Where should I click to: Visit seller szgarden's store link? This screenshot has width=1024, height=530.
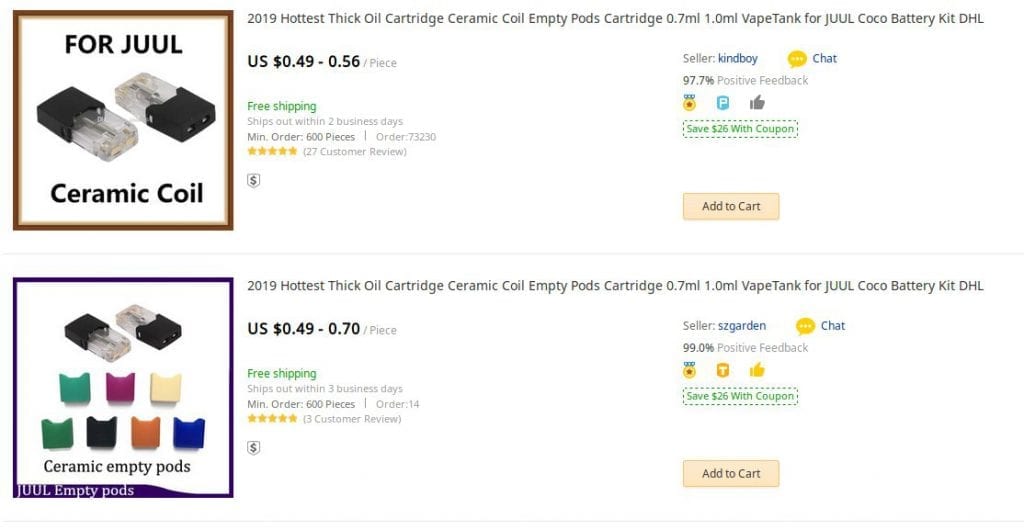coord(741,326)
